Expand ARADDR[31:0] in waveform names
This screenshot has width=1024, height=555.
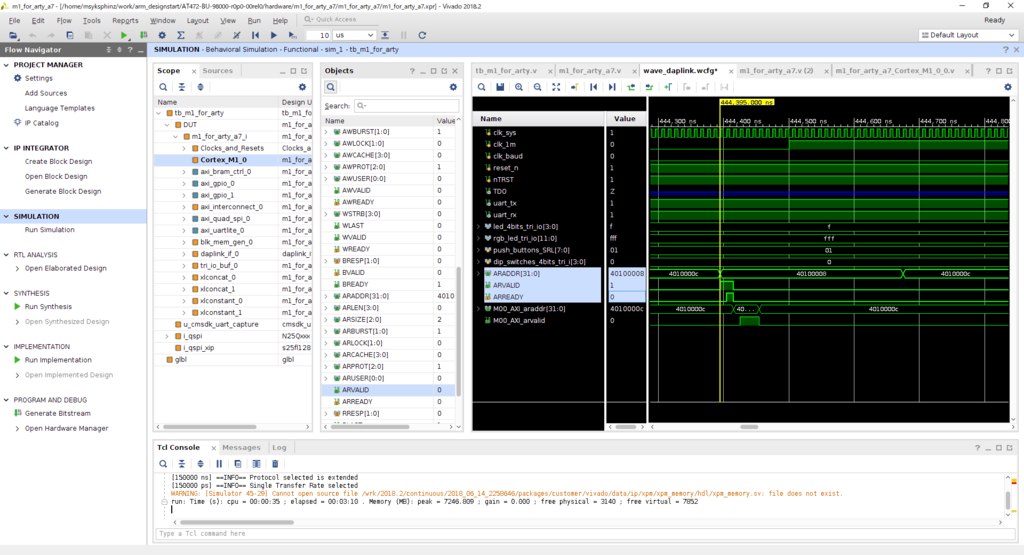pyautogui.click(x=479, y=274)
